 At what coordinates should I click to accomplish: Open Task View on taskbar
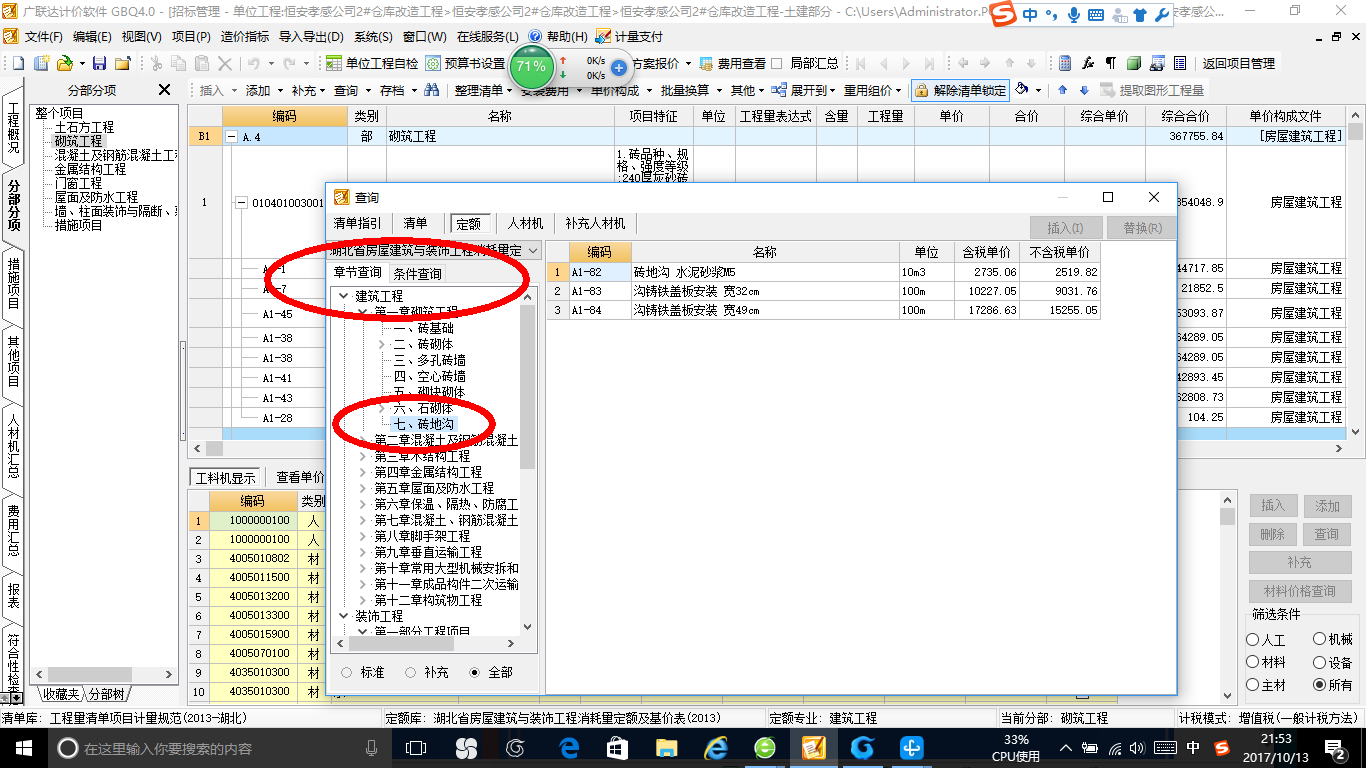415,747
